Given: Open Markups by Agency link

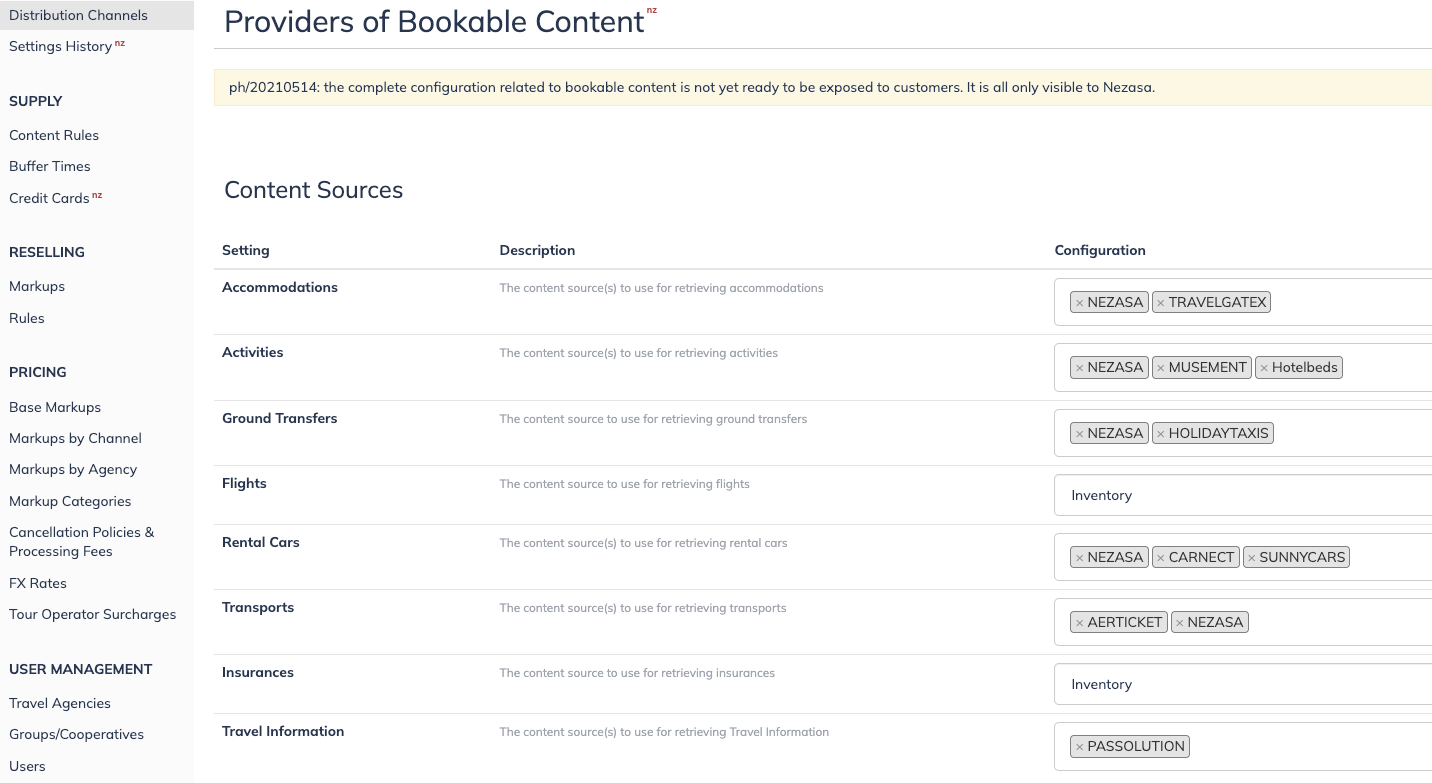Looking at the screenshot, I should tap(73, 469).
